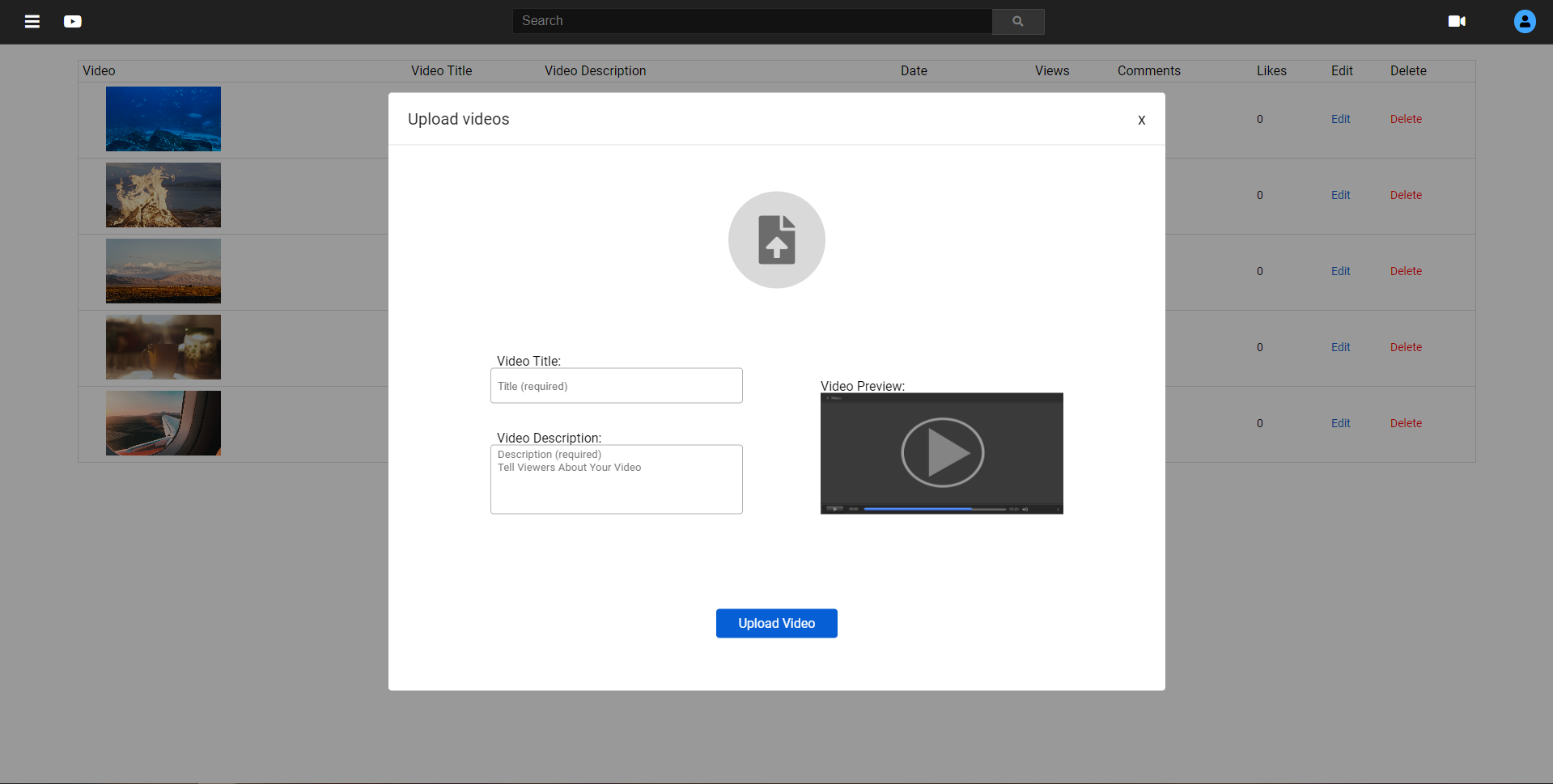Viewport: 1553px width, 784px height.
Task: Select the underwater ocean video thumbnail
Action: coord(163,118)
